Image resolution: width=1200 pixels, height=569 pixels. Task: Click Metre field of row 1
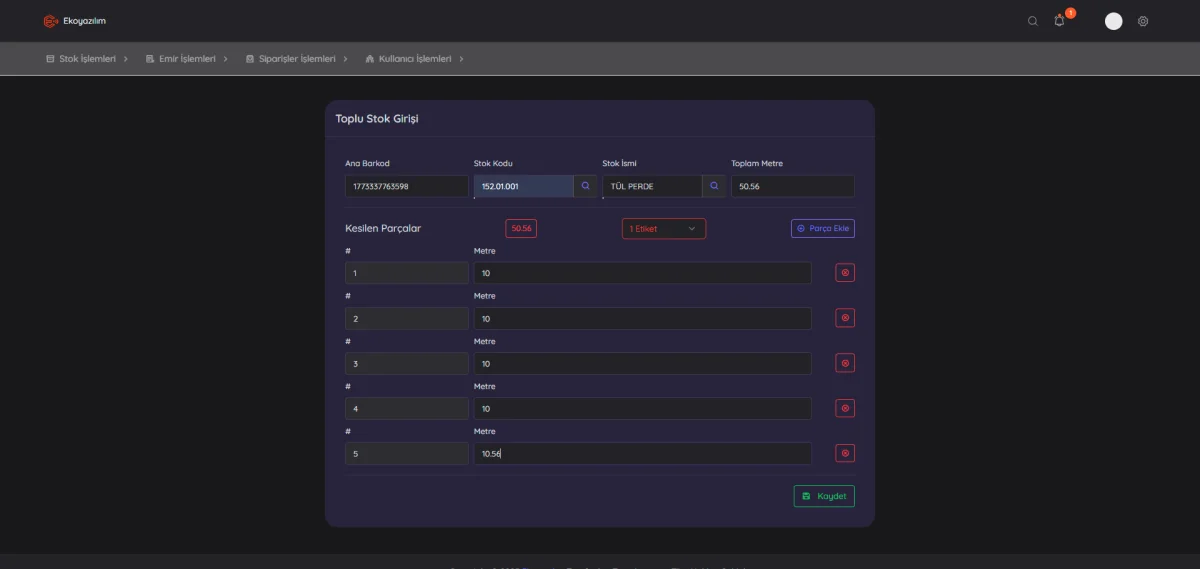(x=643, y=273)
